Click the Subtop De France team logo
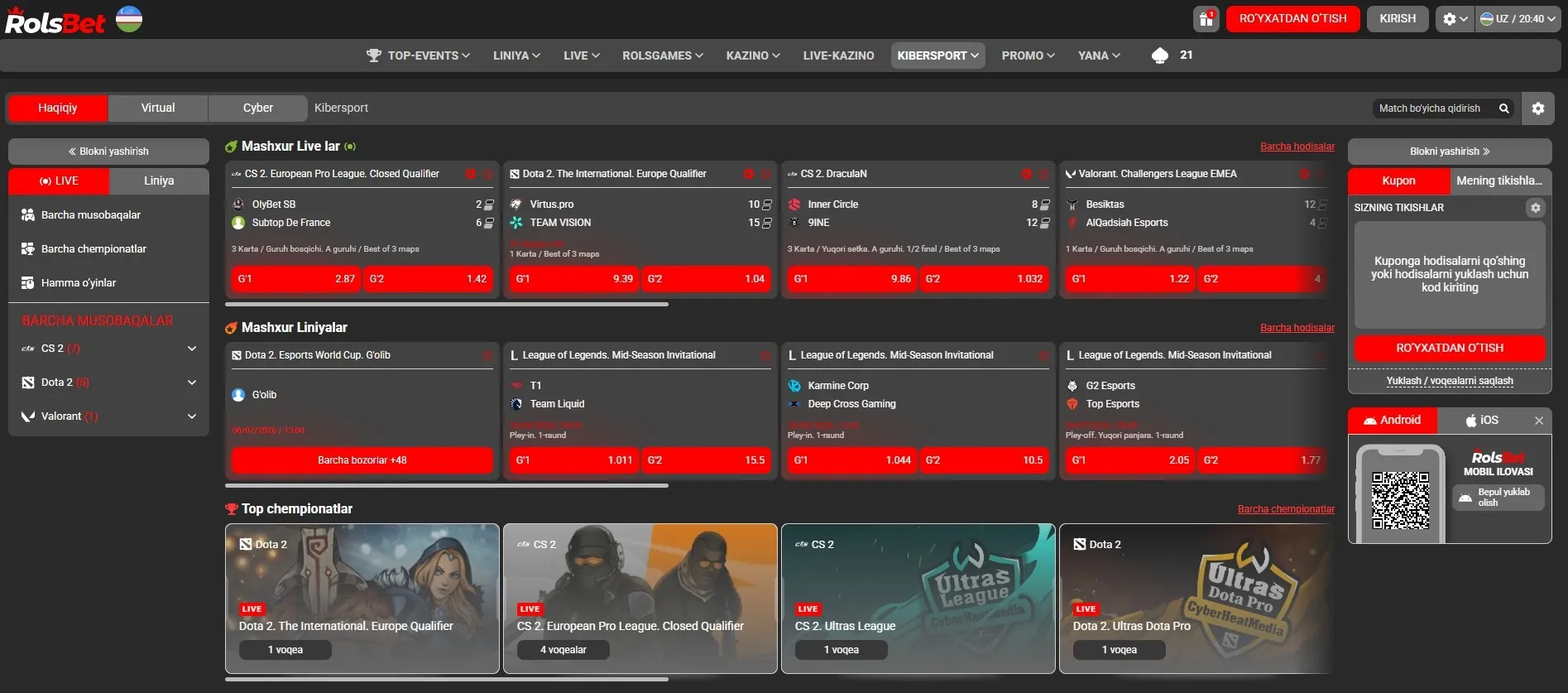This screenshot has width=1568, height=693. coord(238,223)
